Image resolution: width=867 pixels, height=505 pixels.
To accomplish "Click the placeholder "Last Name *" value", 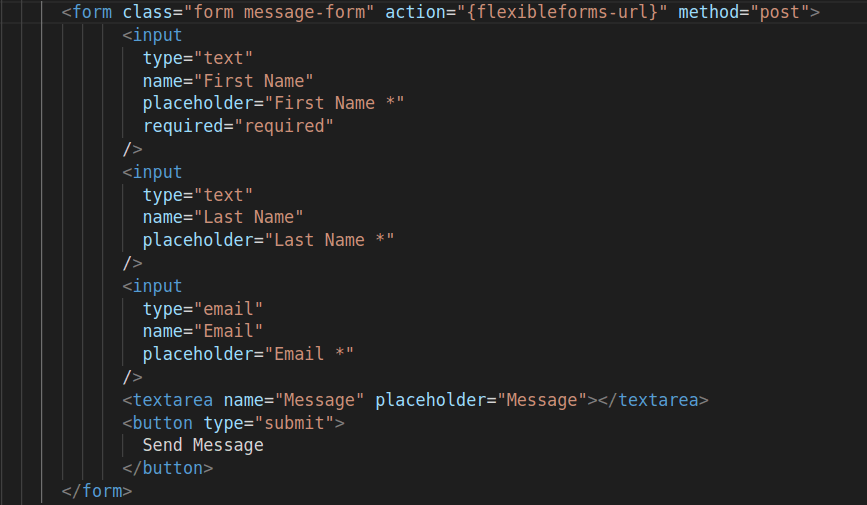I will click(330, 240).
